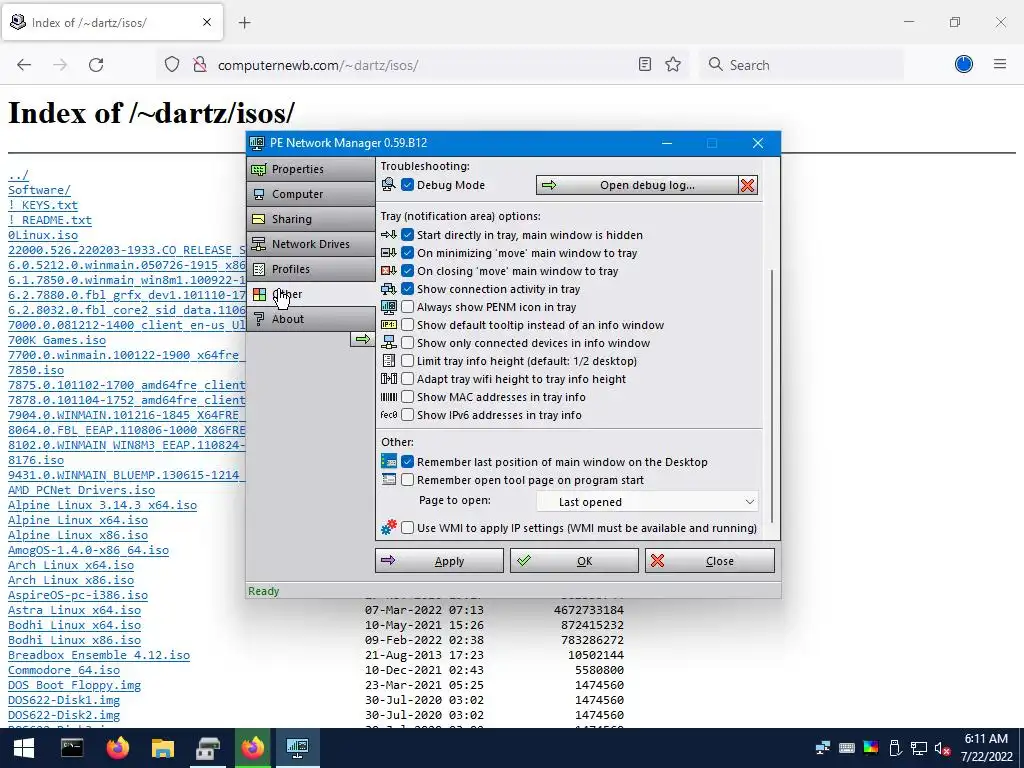Enable Always show PENM icon in tray
The image size is (1024, 768).
coord(408,307)
